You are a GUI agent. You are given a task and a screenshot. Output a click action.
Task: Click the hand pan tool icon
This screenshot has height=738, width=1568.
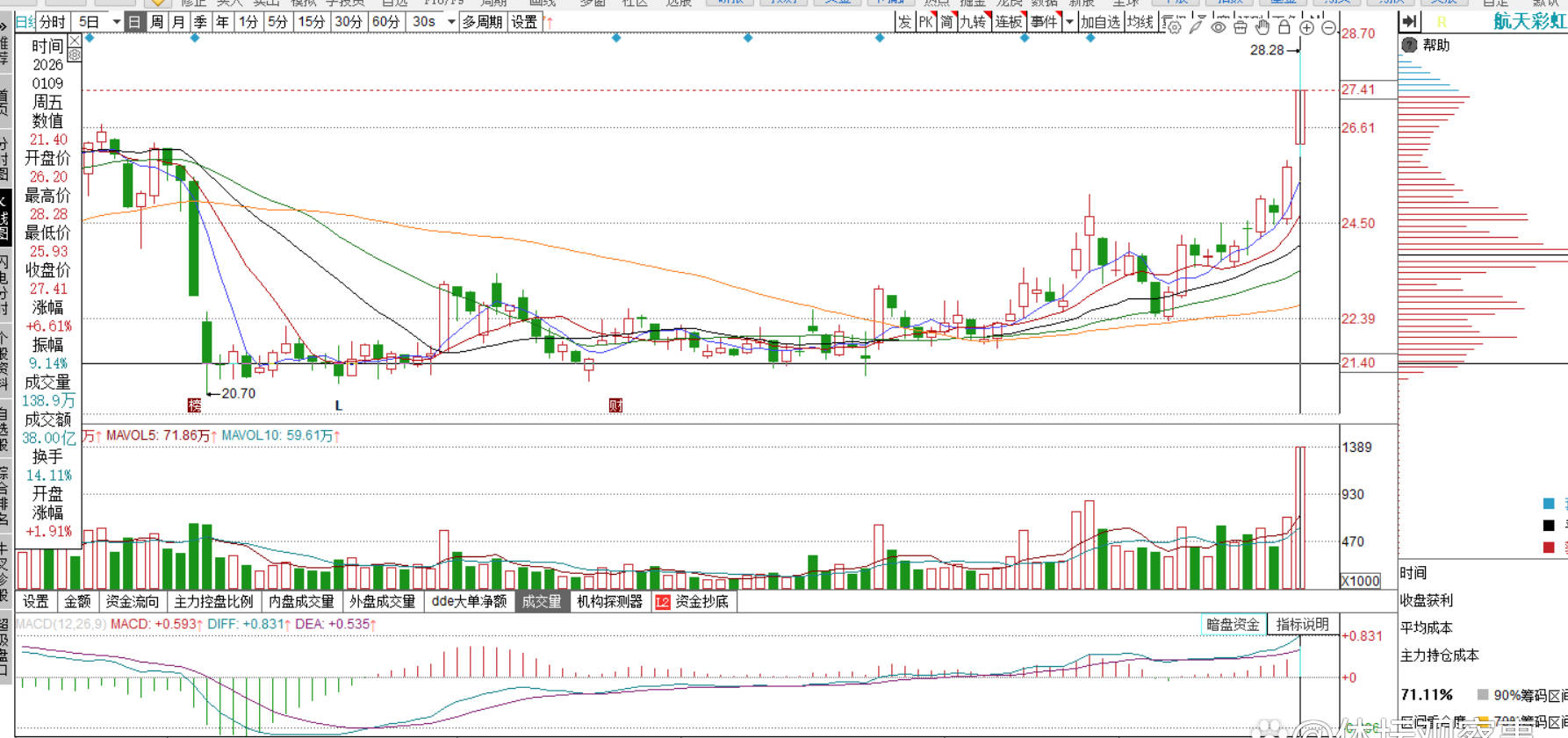point(1262,27)
